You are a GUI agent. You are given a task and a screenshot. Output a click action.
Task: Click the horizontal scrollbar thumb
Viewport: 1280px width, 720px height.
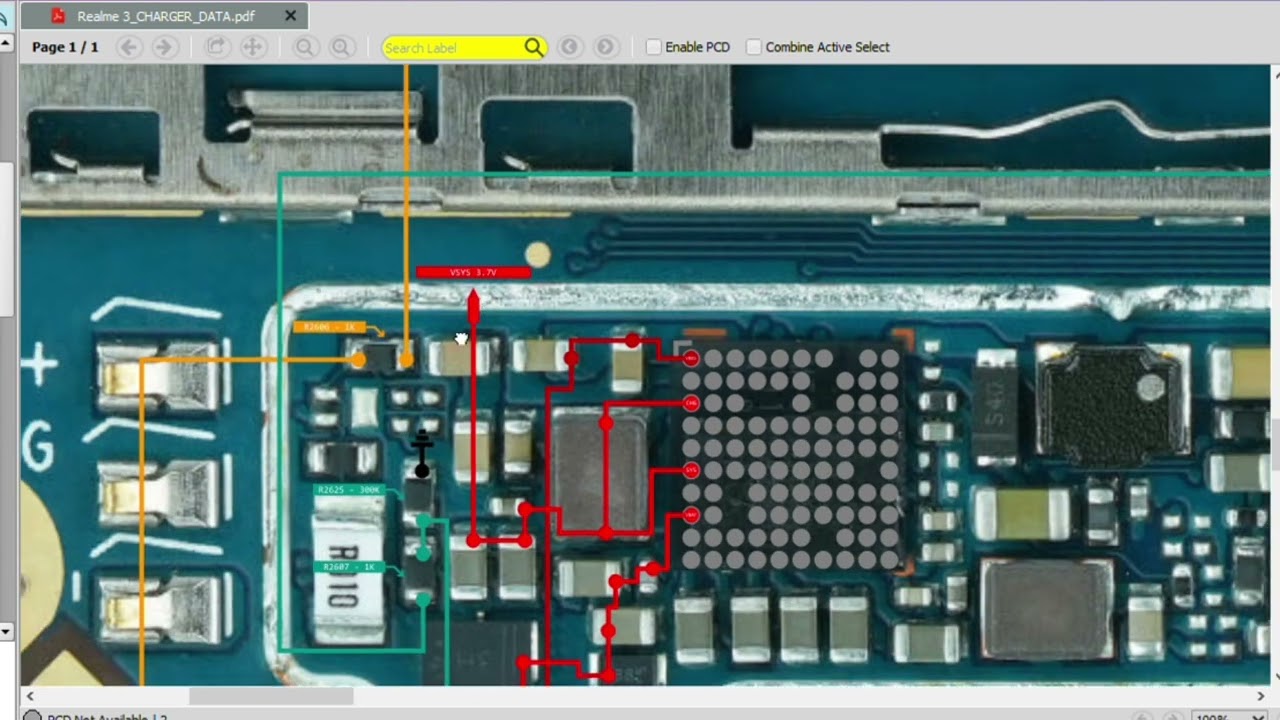[271, 695]
